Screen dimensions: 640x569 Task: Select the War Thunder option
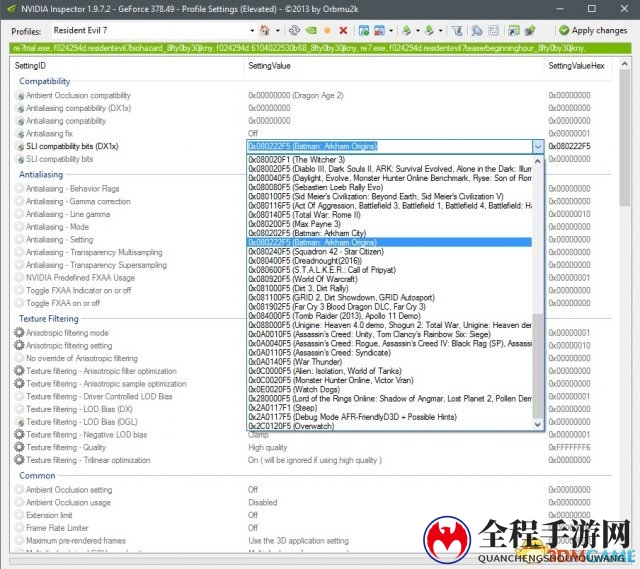pyautogui.click(x=389, y=362)
